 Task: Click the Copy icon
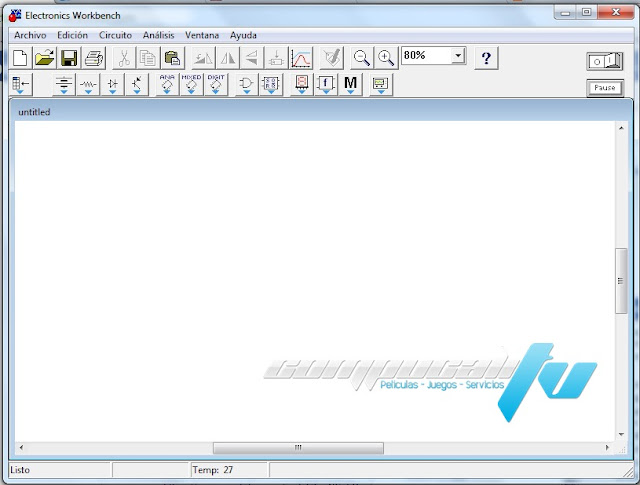(x=148, y=58)
